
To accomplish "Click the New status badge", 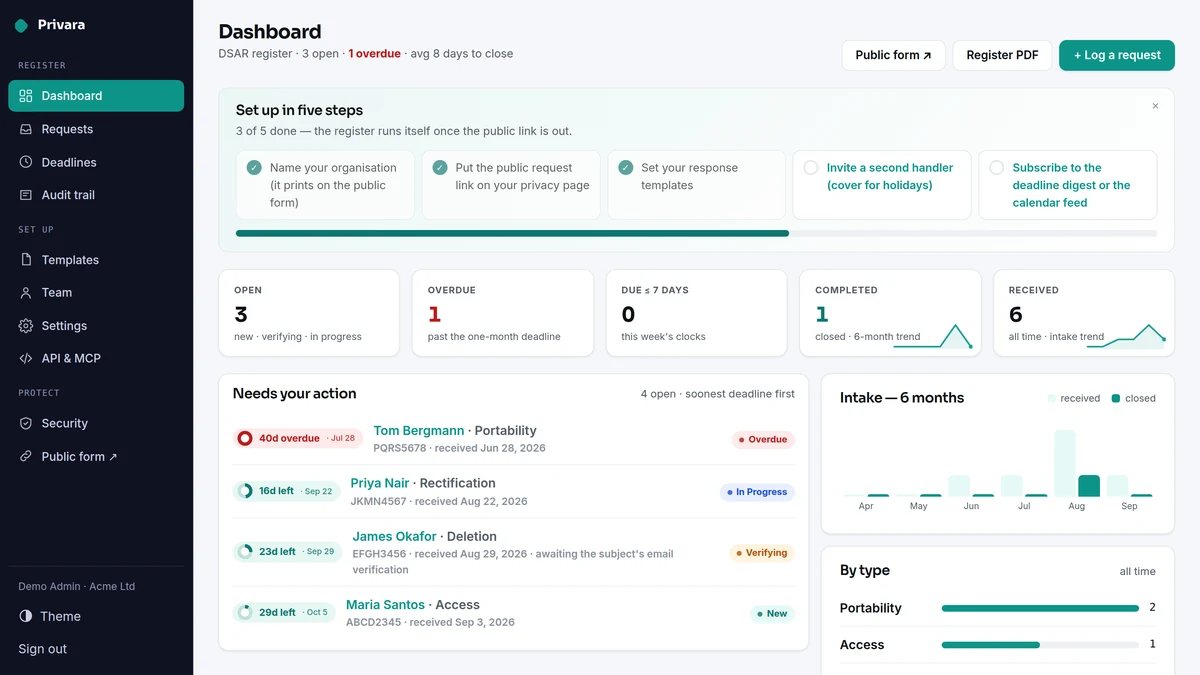I will [773, 613].
